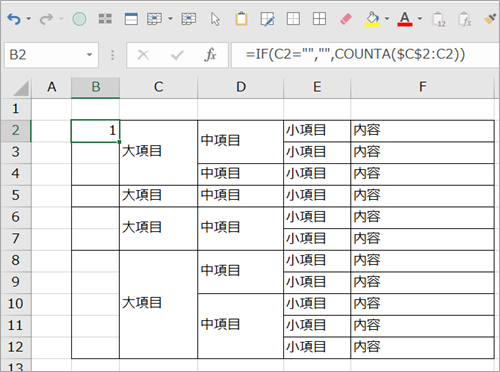This screenshot has height=372, width=500.
Task: Activate the Select Objects pointer tool
Action: pos(215,19)
